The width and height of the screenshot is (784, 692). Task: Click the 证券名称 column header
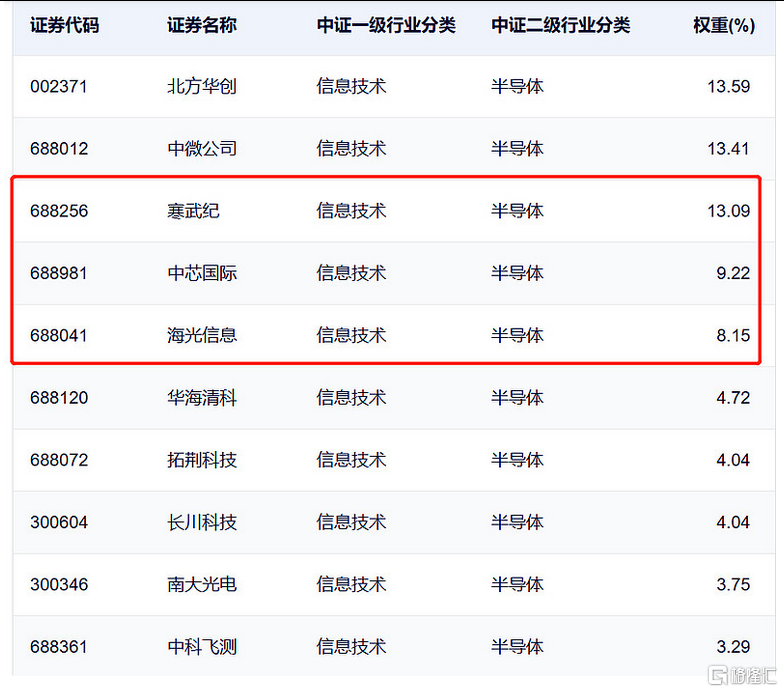pos(202,25)
